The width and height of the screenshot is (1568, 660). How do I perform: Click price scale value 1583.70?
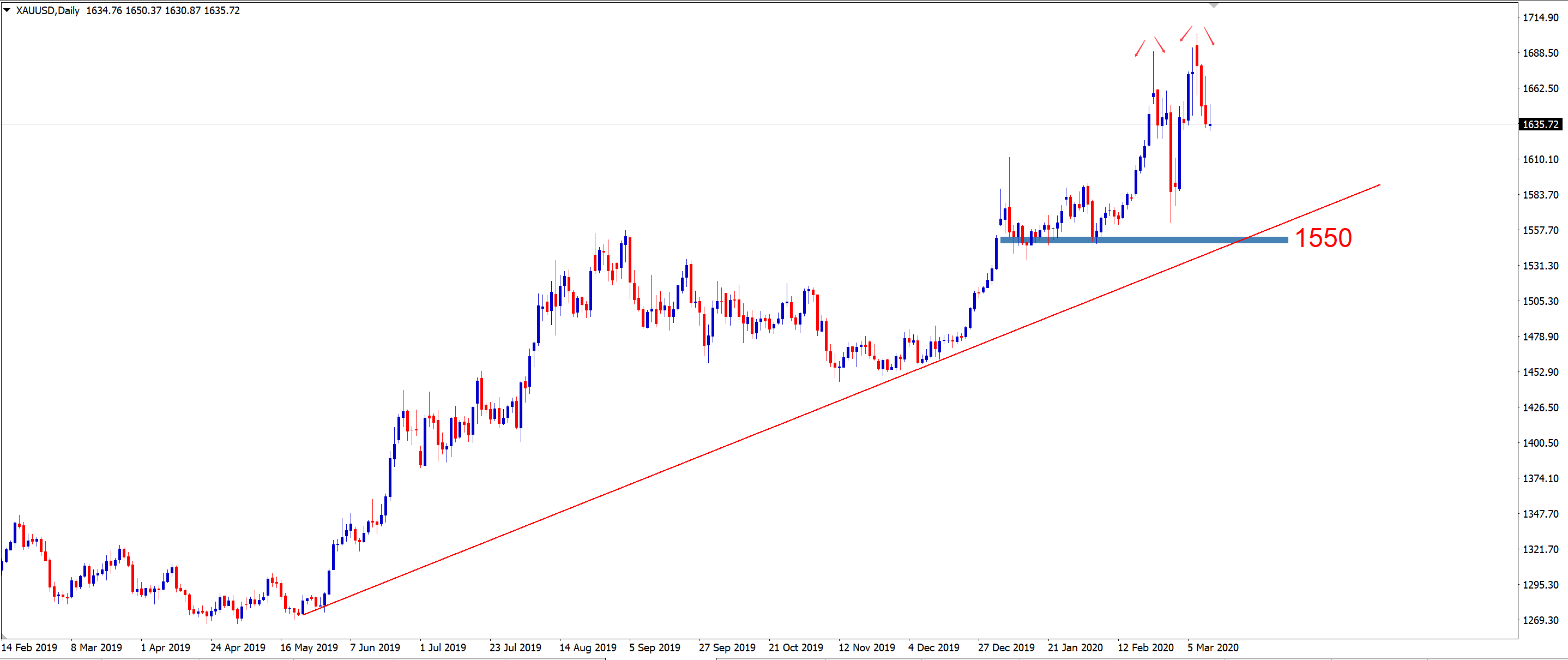pyautogui.click(x=1541, y=195)
